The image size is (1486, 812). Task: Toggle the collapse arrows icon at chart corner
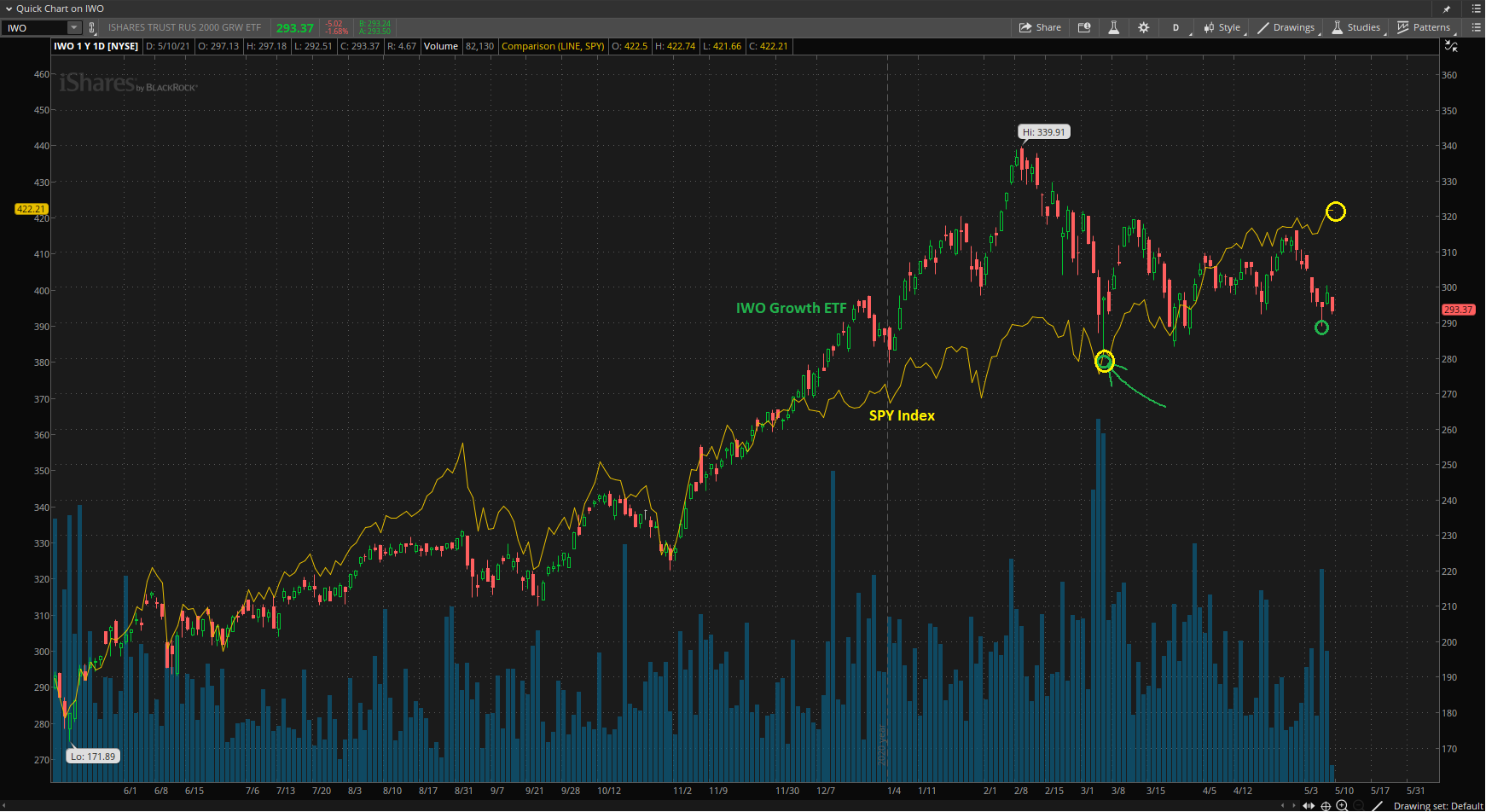pyautogui.click(x=1451, y=46)
